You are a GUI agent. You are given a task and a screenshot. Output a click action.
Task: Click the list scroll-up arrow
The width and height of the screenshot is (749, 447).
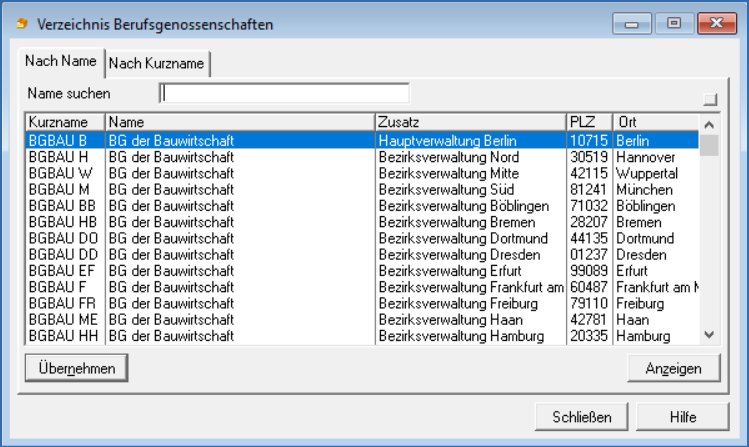(x=709, y=125)
